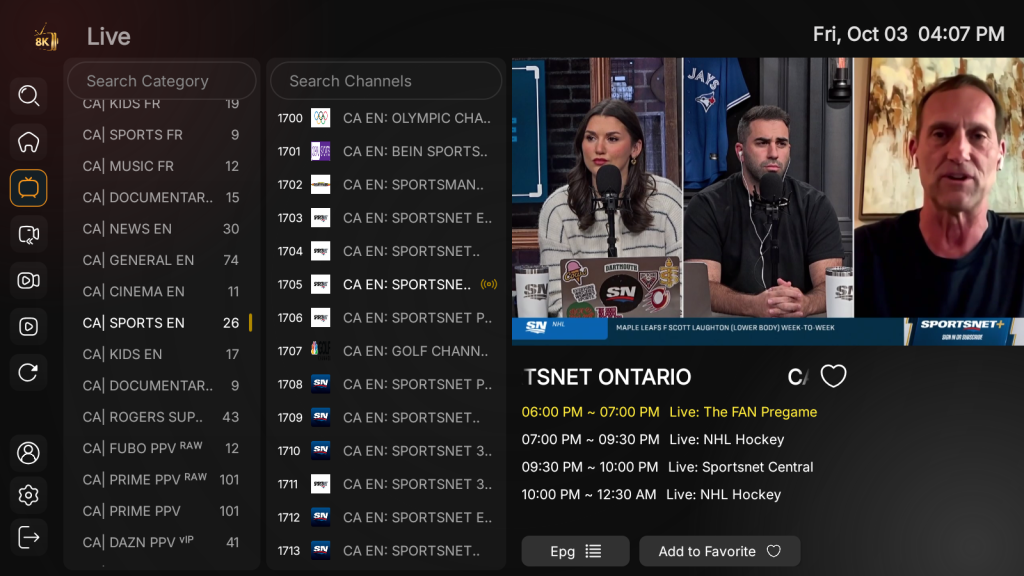Screen dimensions: 1024x576
Task: Click the Add to Favorite button
Action: [719, 551]
